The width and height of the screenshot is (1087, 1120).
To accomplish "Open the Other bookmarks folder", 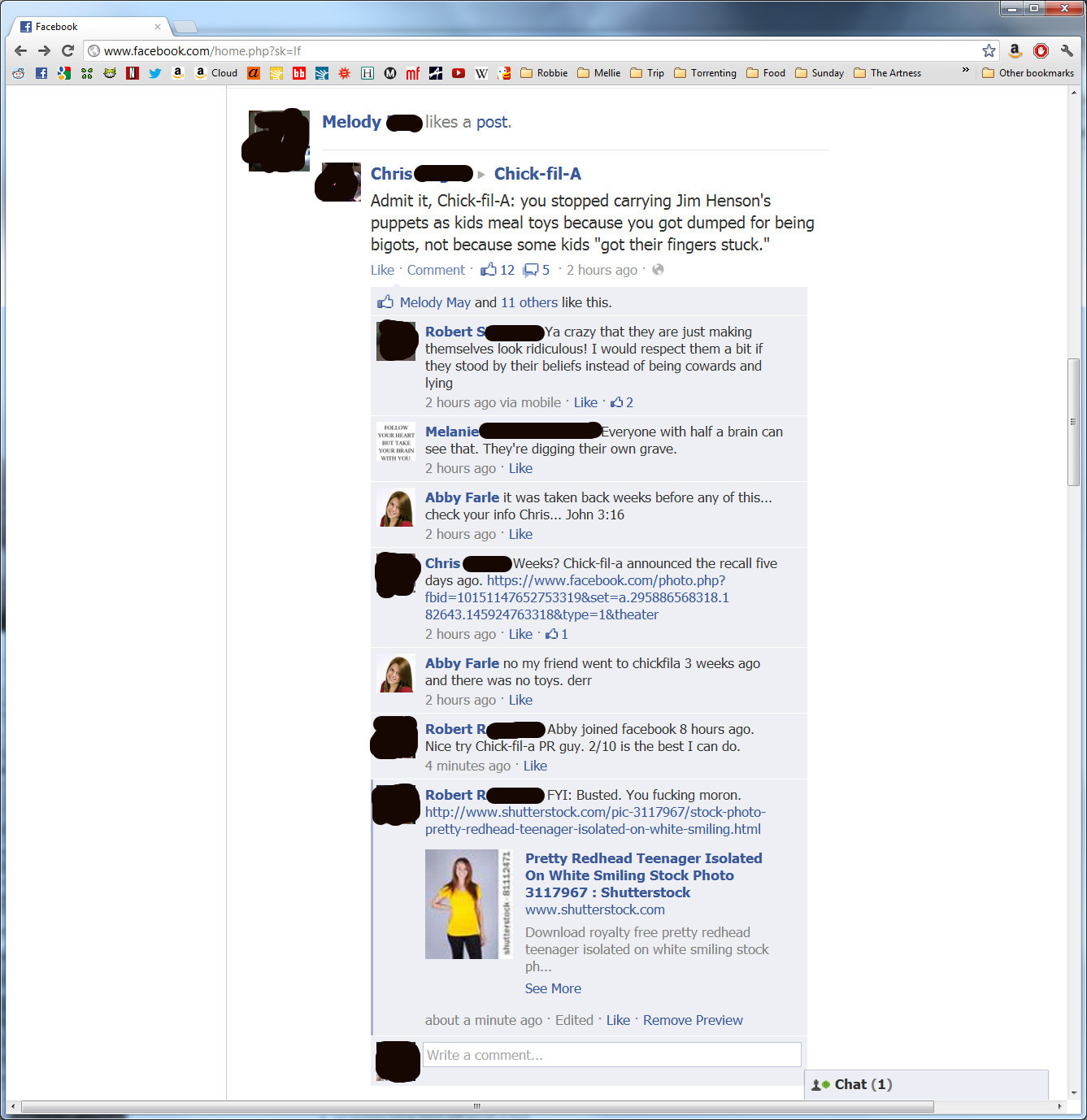I will coord(1028,73).
